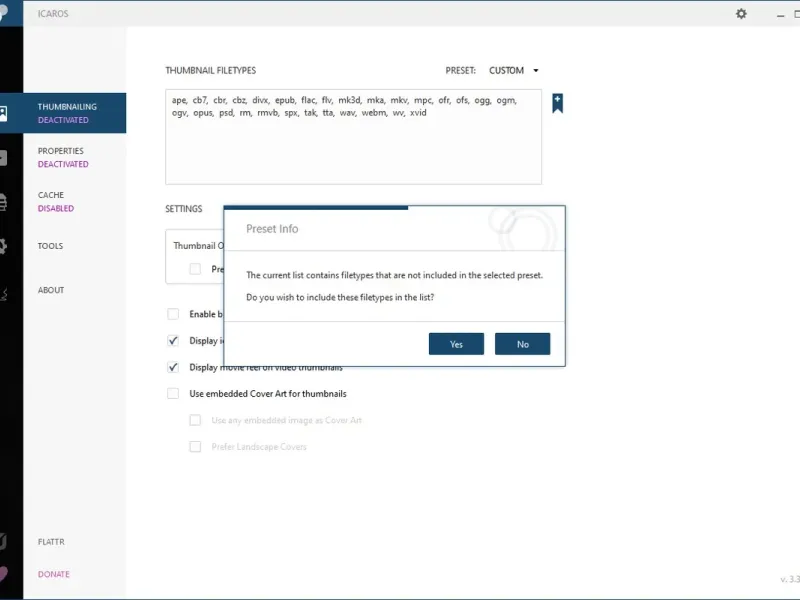Click the Flattr sidebar icon
Viewport: 800px width, 600px height.
(3, 541)
